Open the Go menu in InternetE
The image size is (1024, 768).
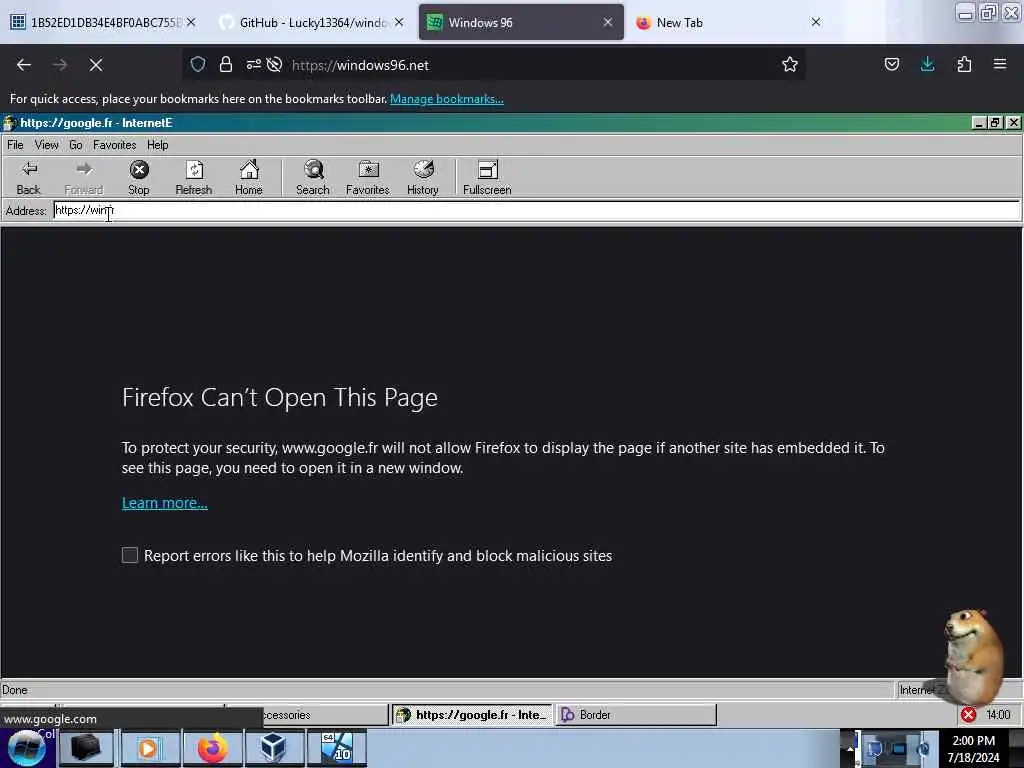(x=76, y=145)
